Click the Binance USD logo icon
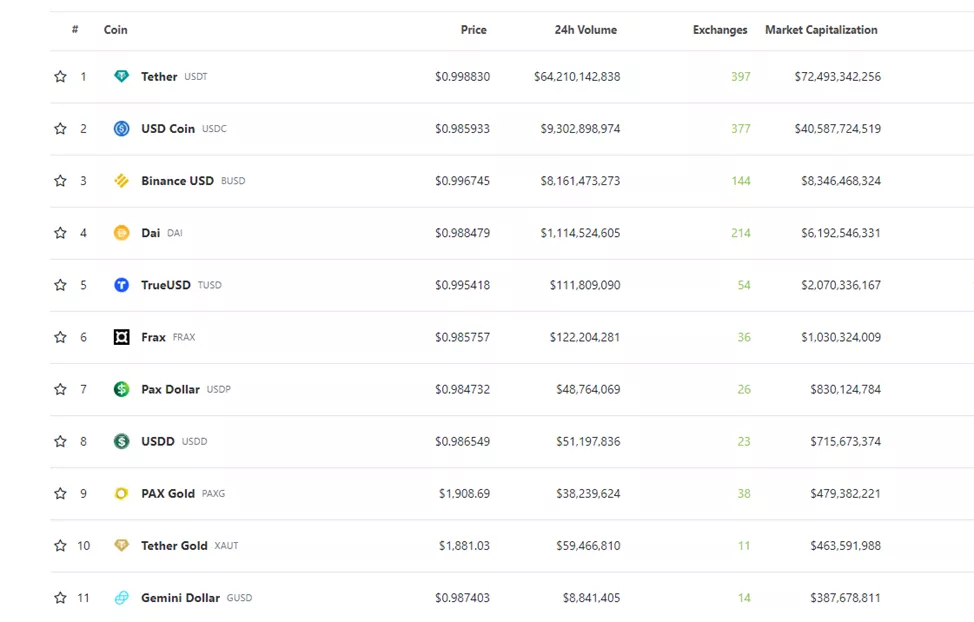 click(121, 181)
